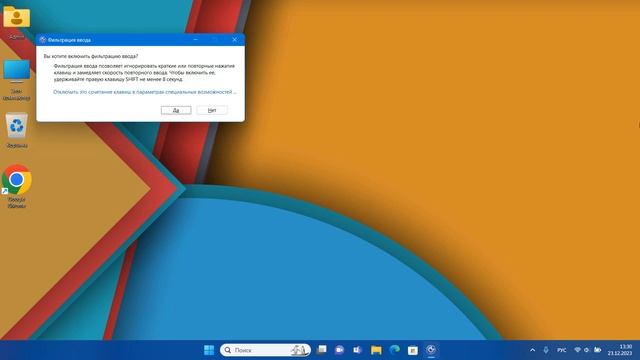
Task: Open Microsoft Store from the taskbar
Action: (413, 350)
